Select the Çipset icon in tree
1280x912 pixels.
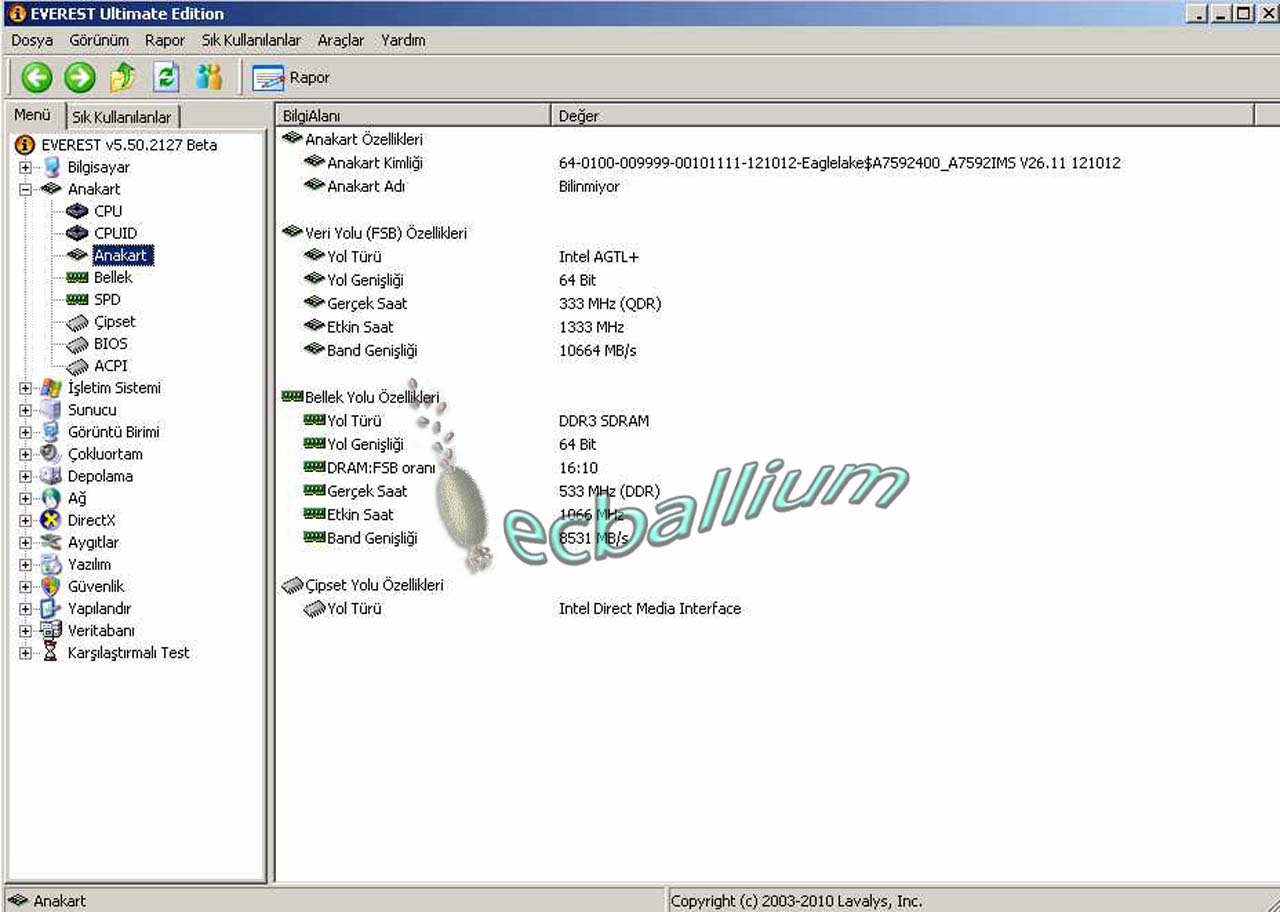click(77, 322)
